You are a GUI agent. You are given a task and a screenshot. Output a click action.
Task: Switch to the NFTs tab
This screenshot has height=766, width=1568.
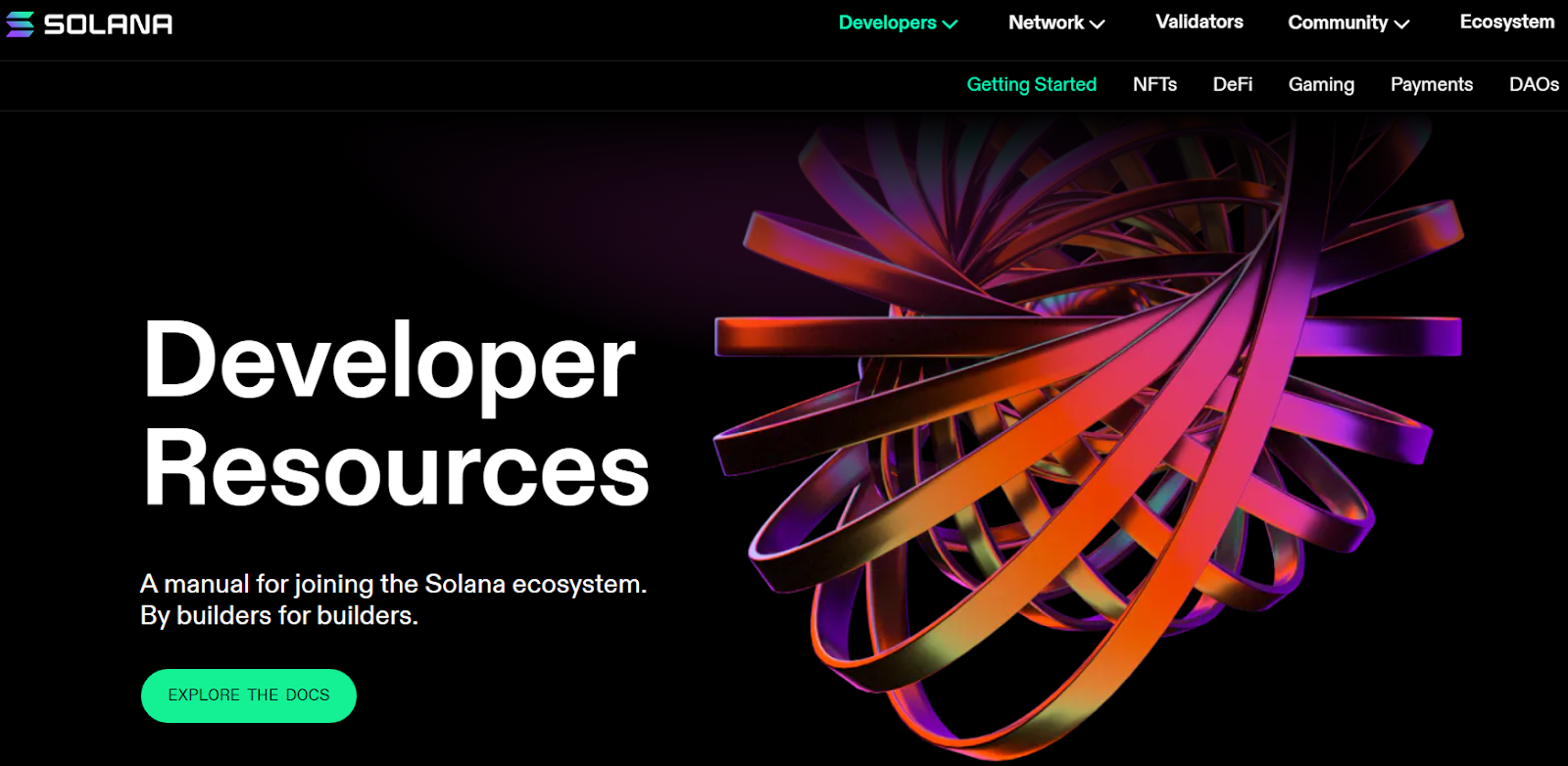click(x=1154, y=84)
